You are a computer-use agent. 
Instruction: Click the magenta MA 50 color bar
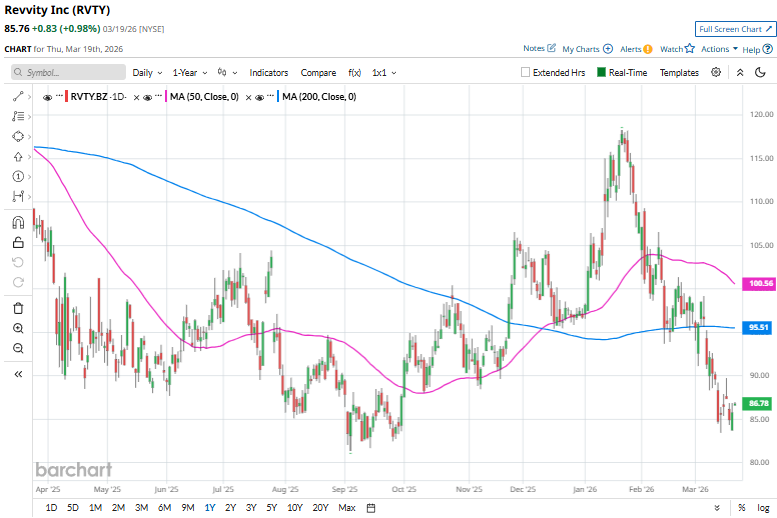point(166,97)
